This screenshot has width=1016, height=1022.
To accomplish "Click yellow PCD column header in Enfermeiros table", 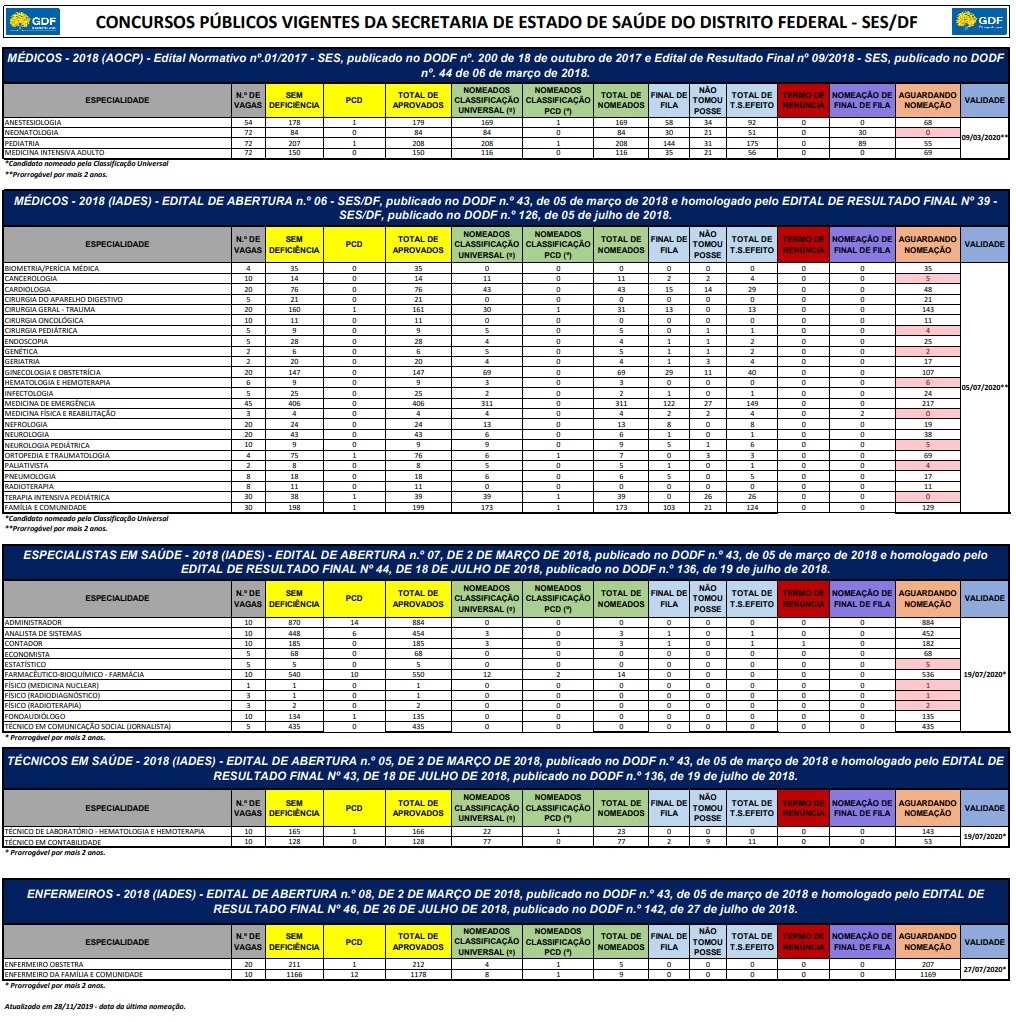I will [354, 942].
